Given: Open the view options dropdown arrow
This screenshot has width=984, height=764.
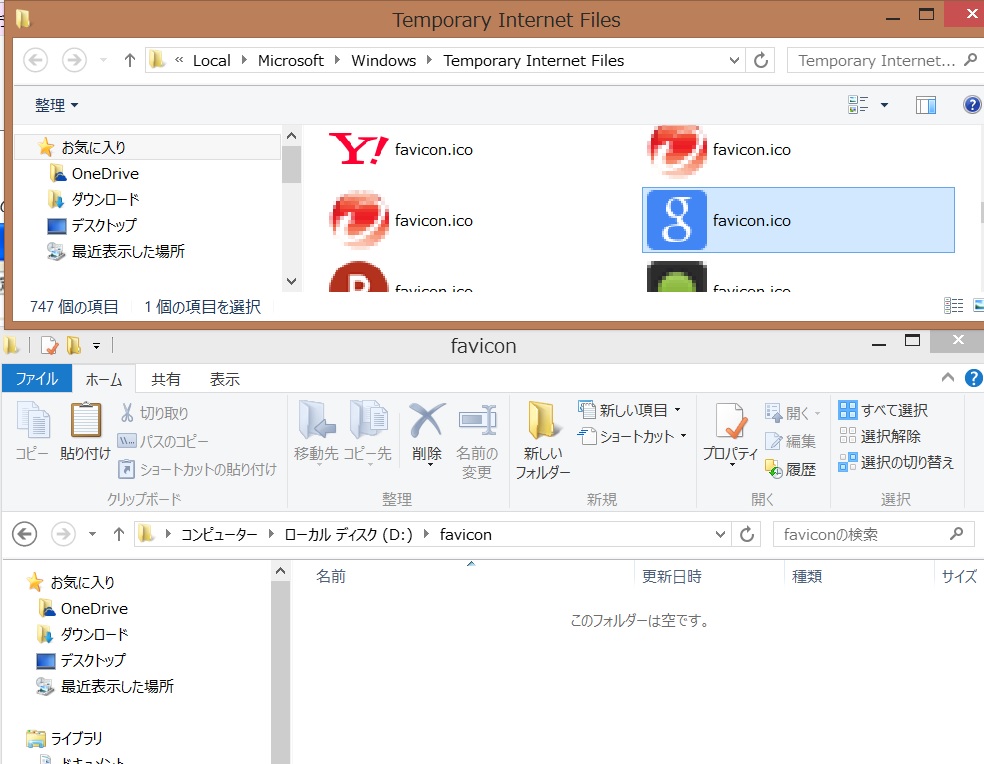Looking at the screenshot, I should tap(884, 105).
